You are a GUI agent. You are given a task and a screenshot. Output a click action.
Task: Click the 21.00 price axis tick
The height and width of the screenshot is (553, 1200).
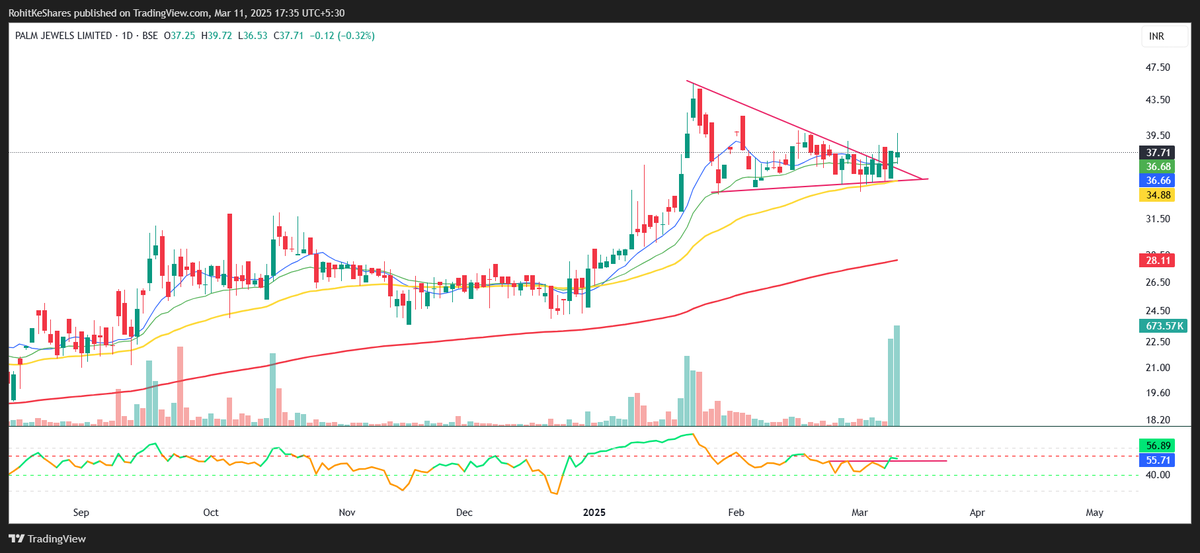click(x=1157, y=368)
